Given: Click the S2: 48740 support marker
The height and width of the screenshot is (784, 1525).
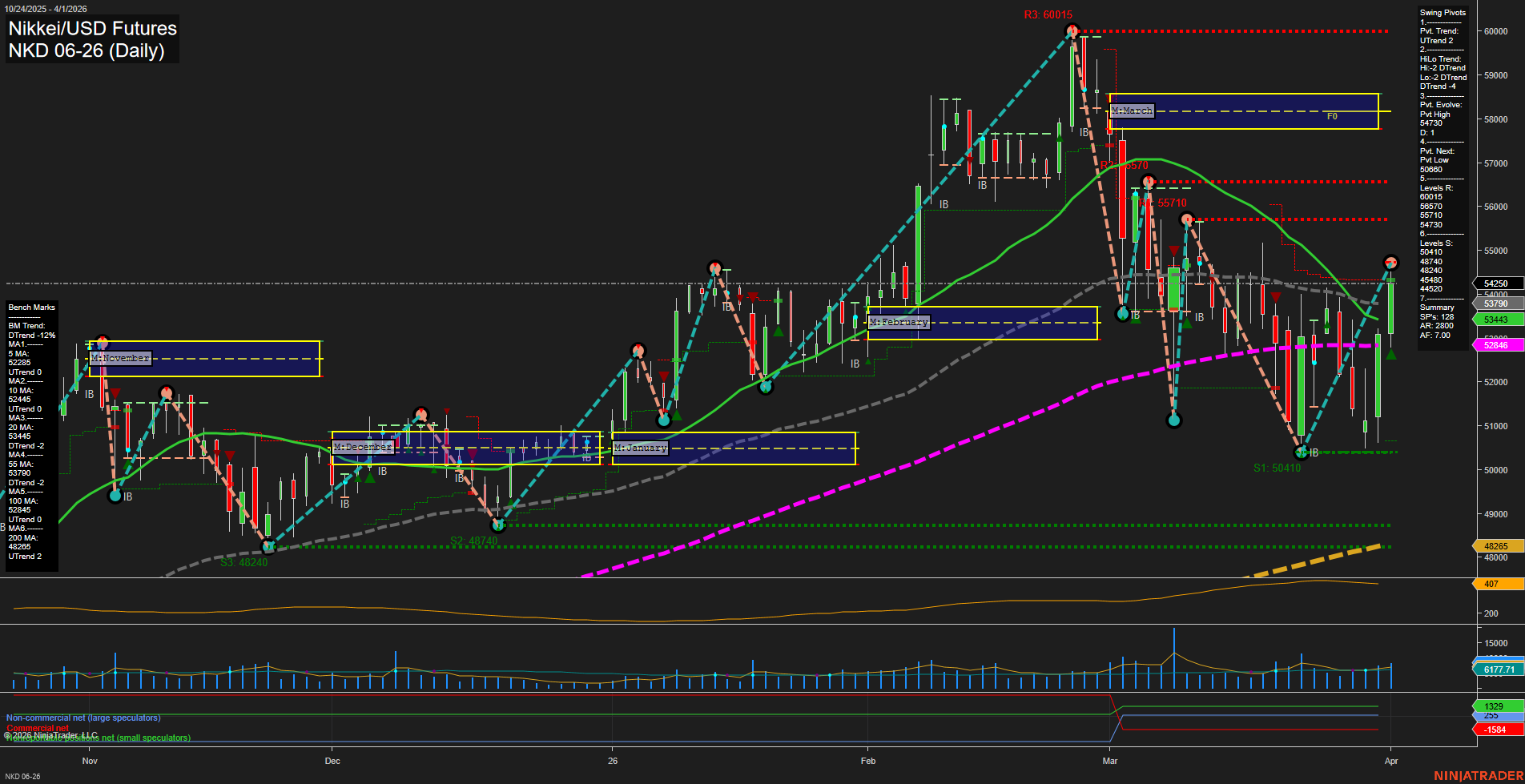Looking at the screenshot, I should 473,541.
